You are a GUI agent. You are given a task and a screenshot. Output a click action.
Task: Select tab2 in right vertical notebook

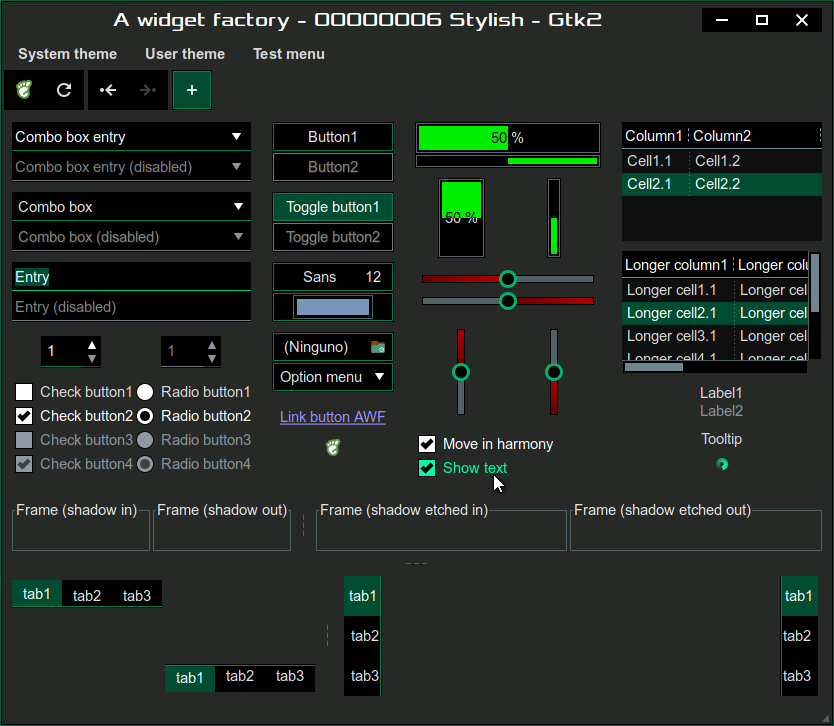pyautogui.click(x=797, y=636)
